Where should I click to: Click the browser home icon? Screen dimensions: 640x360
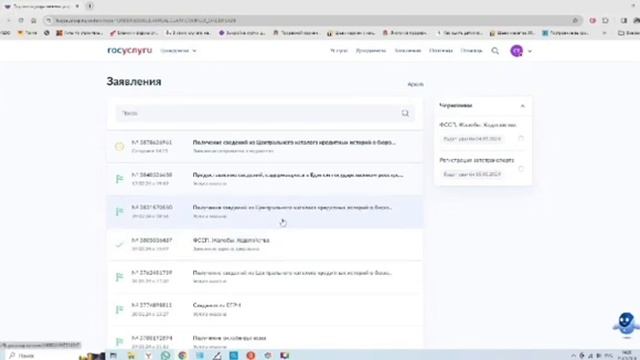[33, 20]
